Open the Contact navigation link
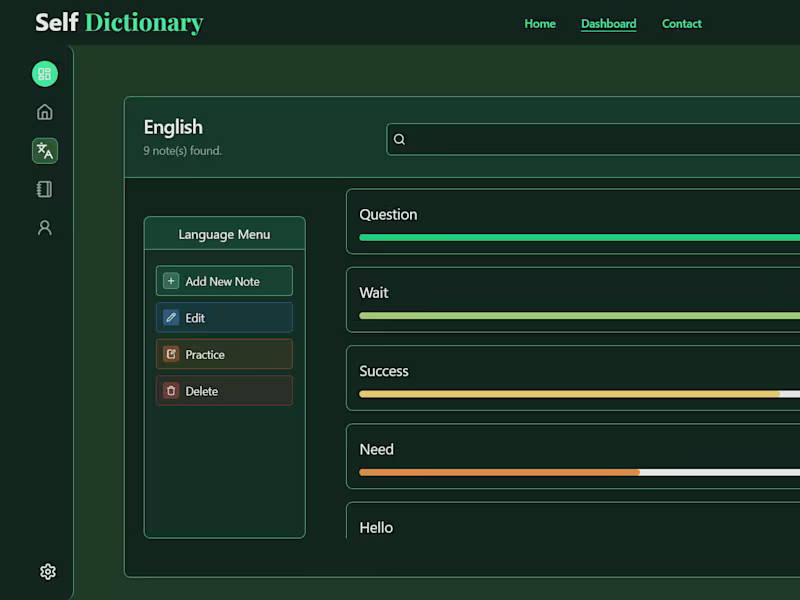The image size is (800, 600). (x=682, y=23)
